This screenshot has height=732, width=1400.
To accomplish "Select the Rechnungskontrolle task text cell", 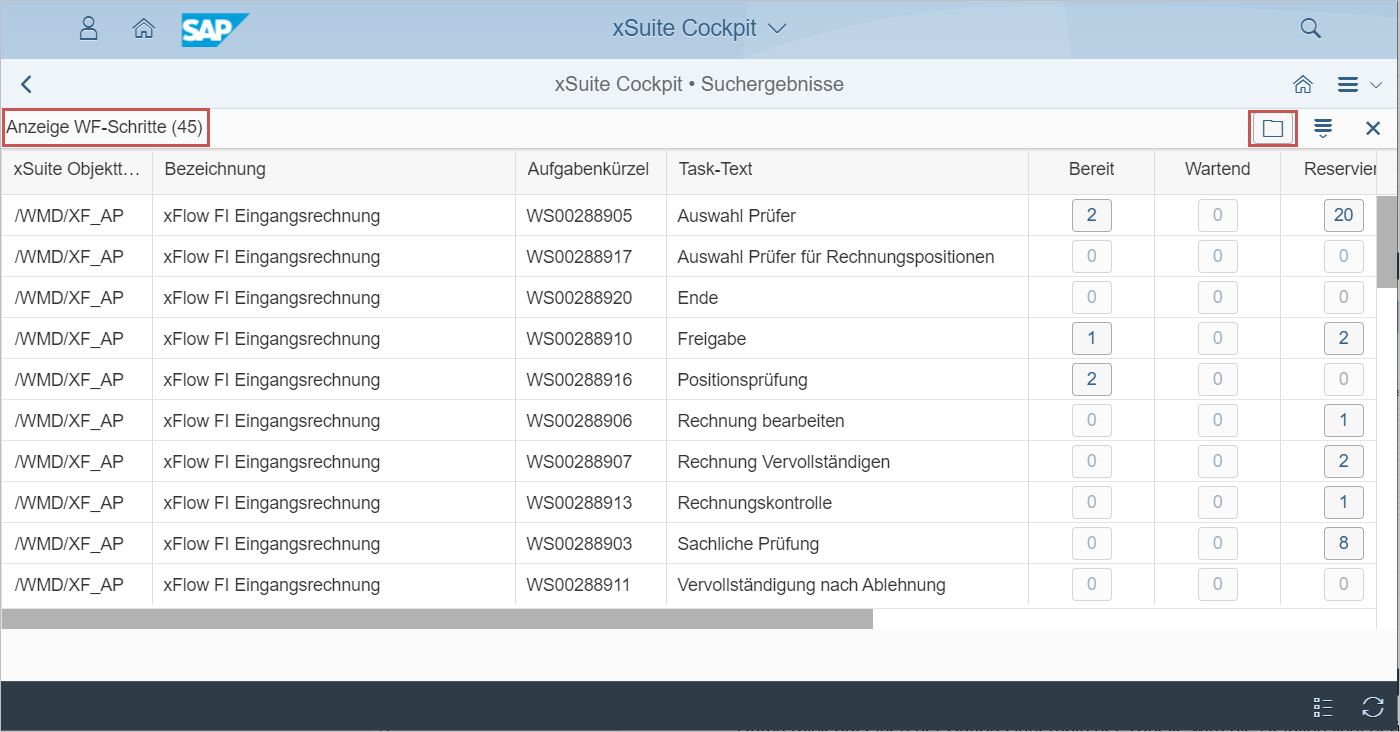I will (x=755, y=502).
